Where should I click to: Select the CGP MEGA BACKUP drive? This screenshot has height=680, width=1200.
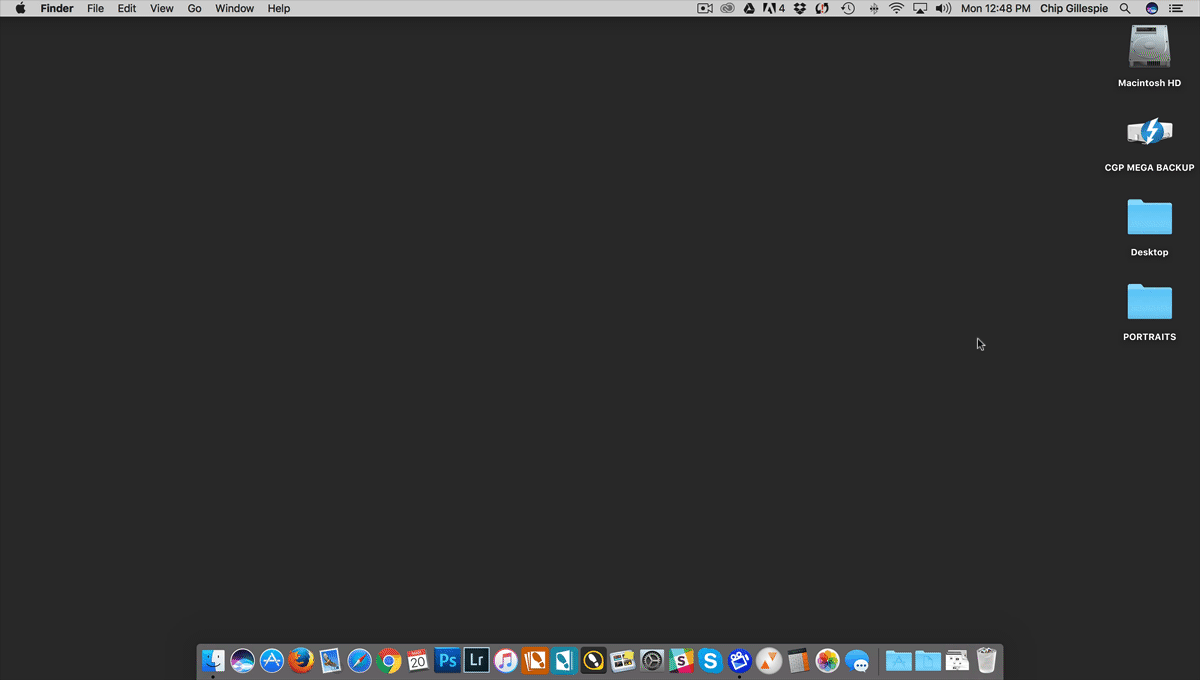[x=1149, y=132]
